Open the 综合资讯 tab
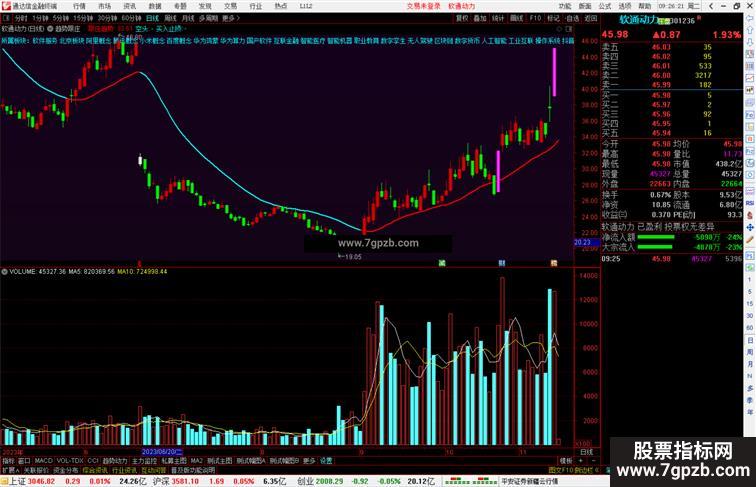This screenshot has height=487, width=756. coord(95,470)
